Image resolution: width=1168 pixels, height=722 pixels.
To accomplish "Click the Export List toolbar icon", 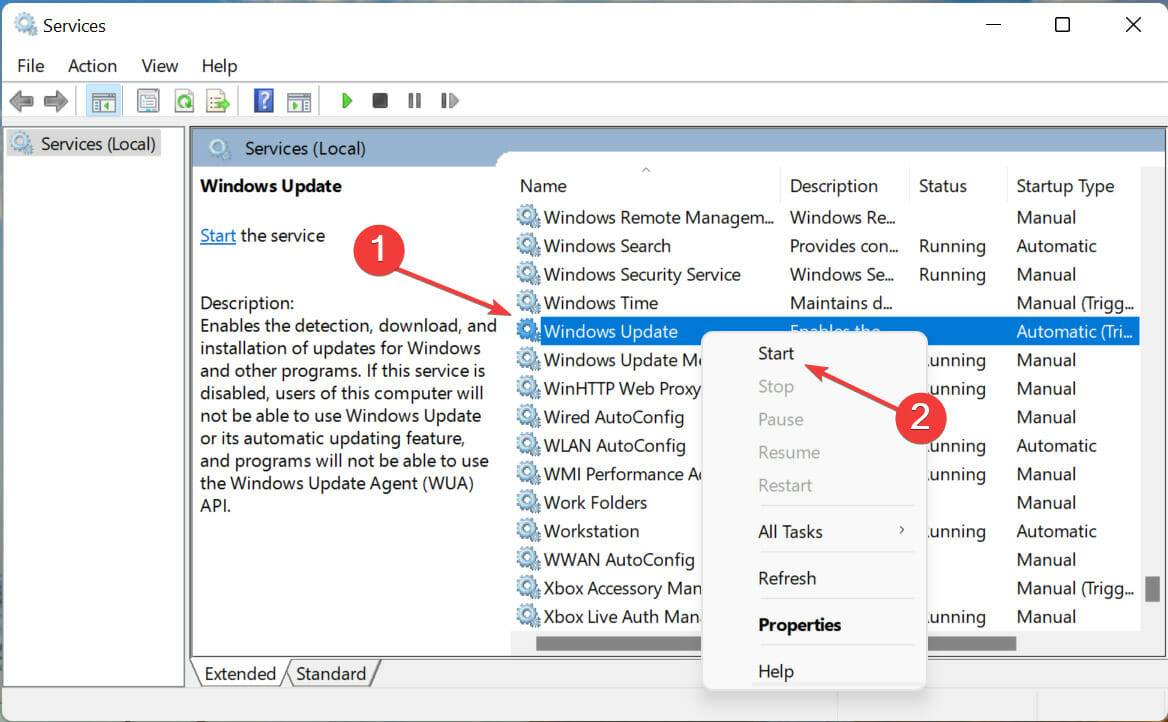I will (218, 101).
